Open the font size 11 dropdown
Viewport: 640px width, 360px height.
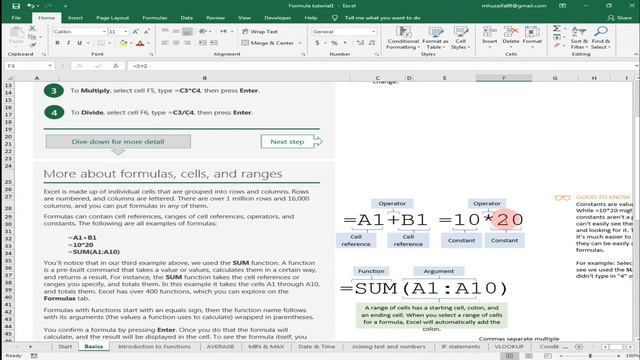pos(126,31)
